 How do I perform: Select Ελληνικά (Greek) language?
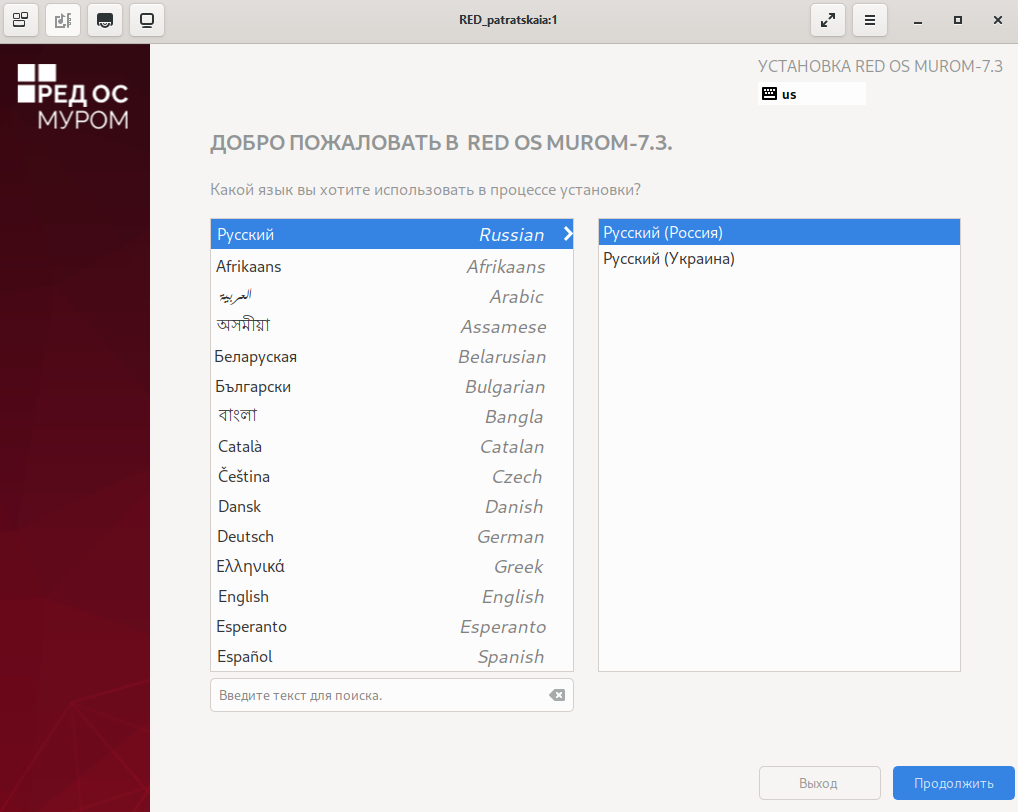391,567
